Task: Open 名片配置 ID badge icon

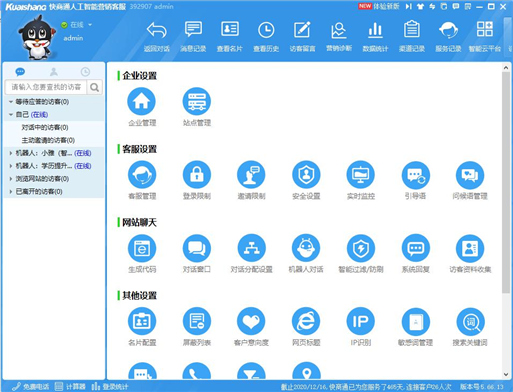Action: [x=142, y=321]
